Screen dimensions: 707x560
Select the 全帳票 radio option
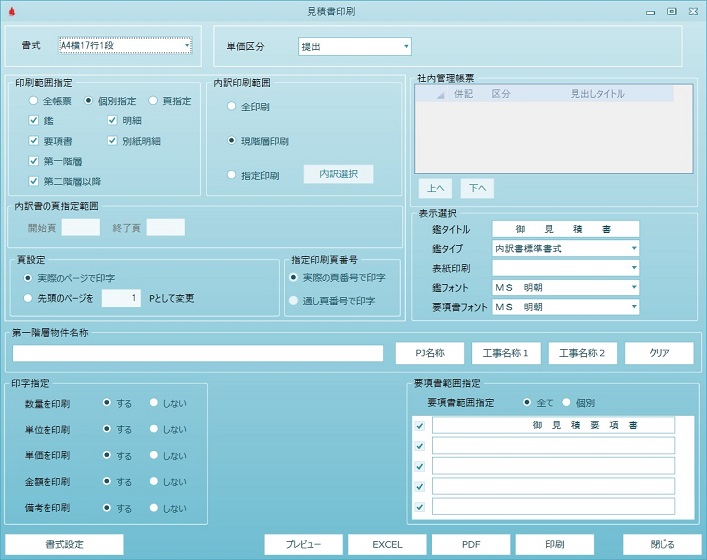[x=33, y=101]
